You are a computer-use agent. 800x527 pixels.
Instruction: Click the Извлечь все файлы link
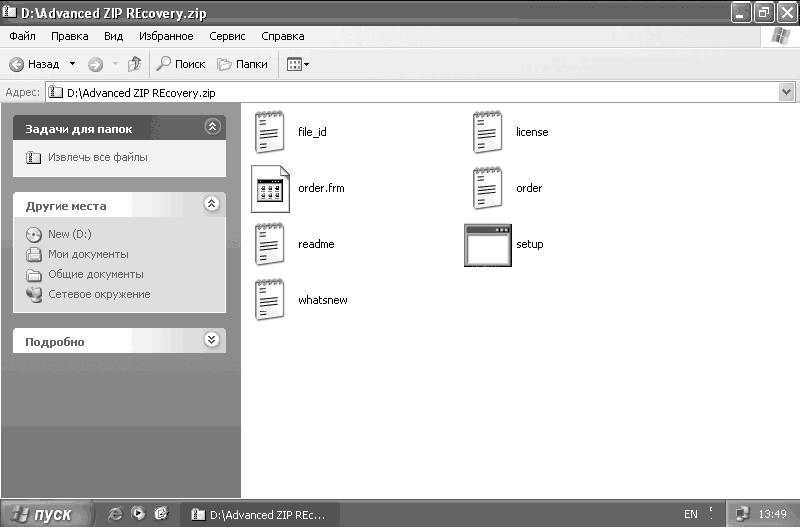coord(97,157)
